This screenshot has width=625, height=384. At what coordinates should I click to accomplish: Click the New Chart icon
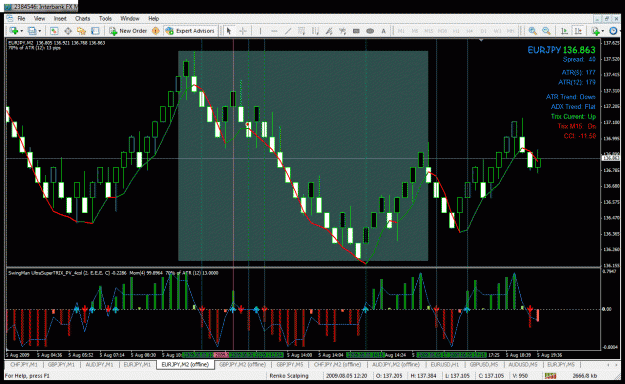point(14,31)
